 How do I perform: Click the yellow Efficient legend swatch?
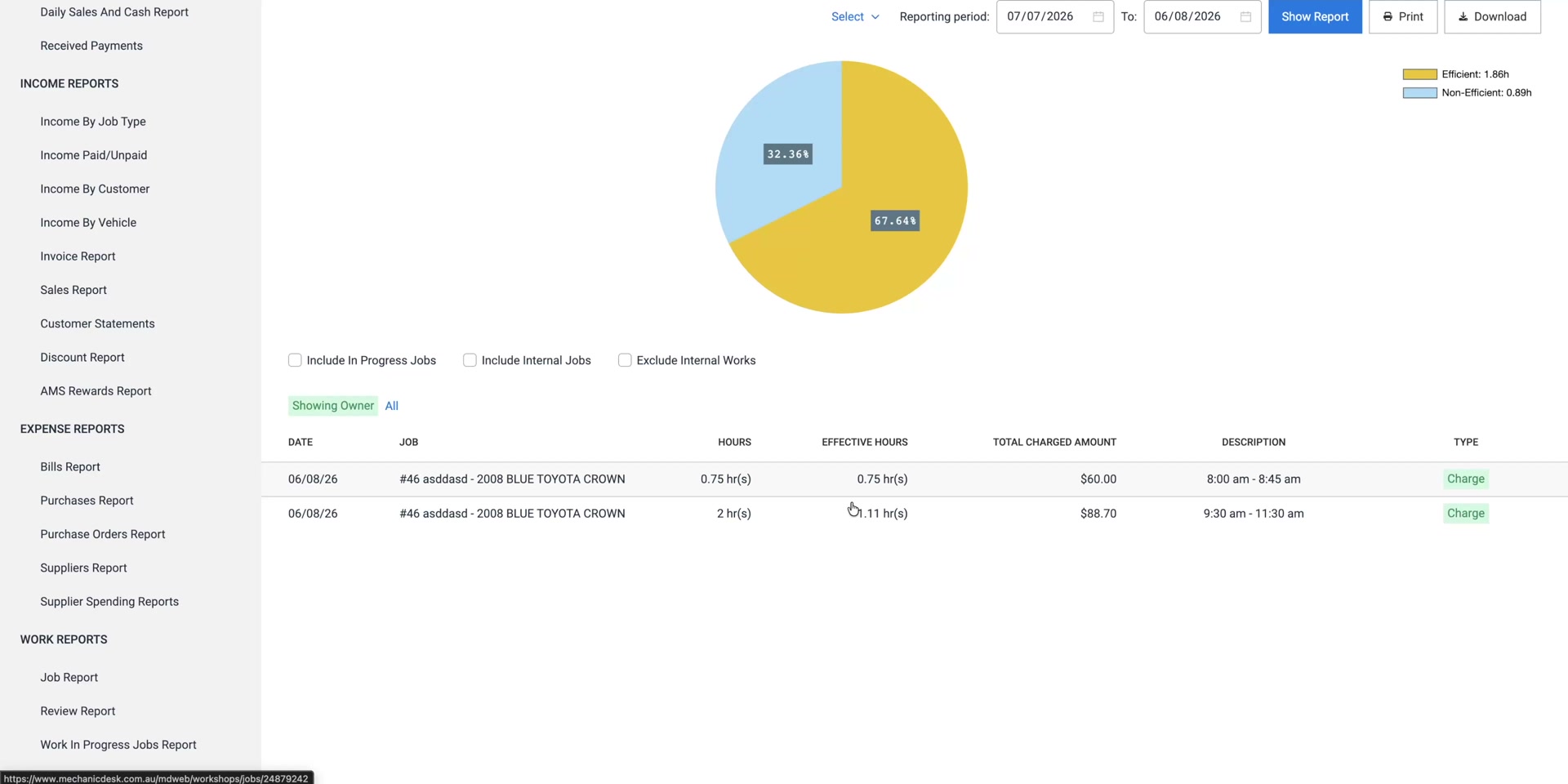1419,74
